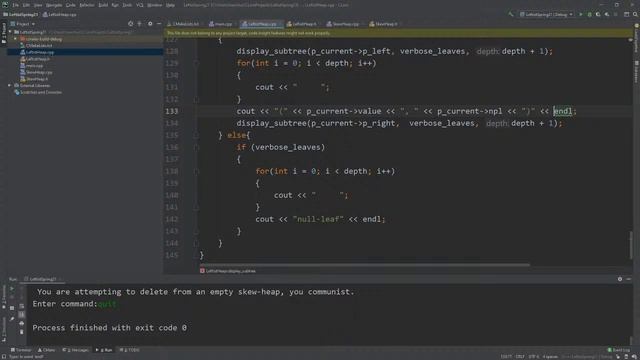Open the Navigate menu
The image size is (640, 360).
tap(54, 5)
